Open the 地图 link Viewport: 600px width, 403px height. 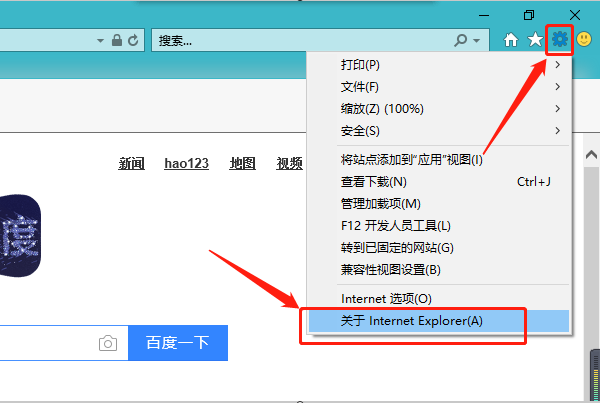242,163
